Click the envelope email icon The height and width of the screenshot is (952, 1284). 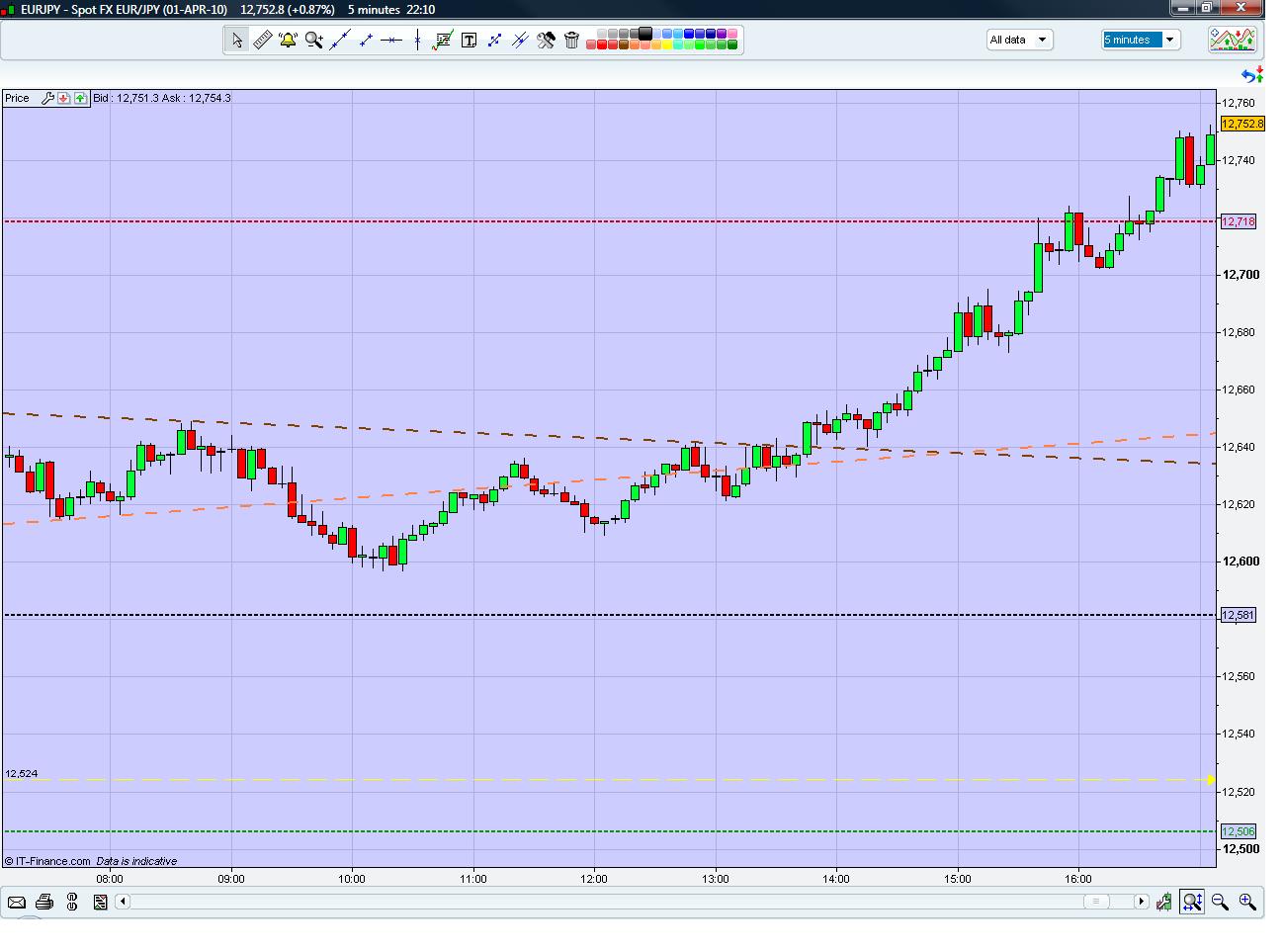coord(17,902)
